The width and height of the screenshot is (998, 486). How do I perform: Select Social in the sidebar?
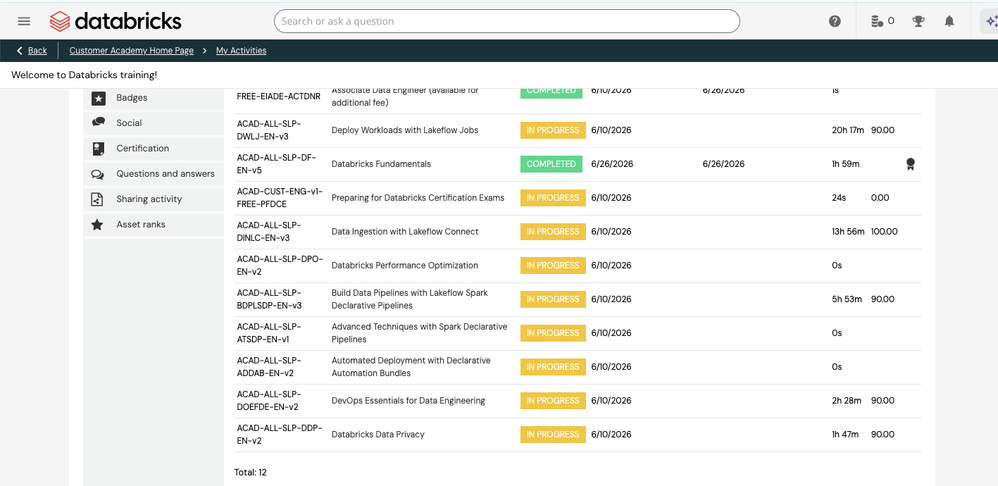tap(153, 123)
